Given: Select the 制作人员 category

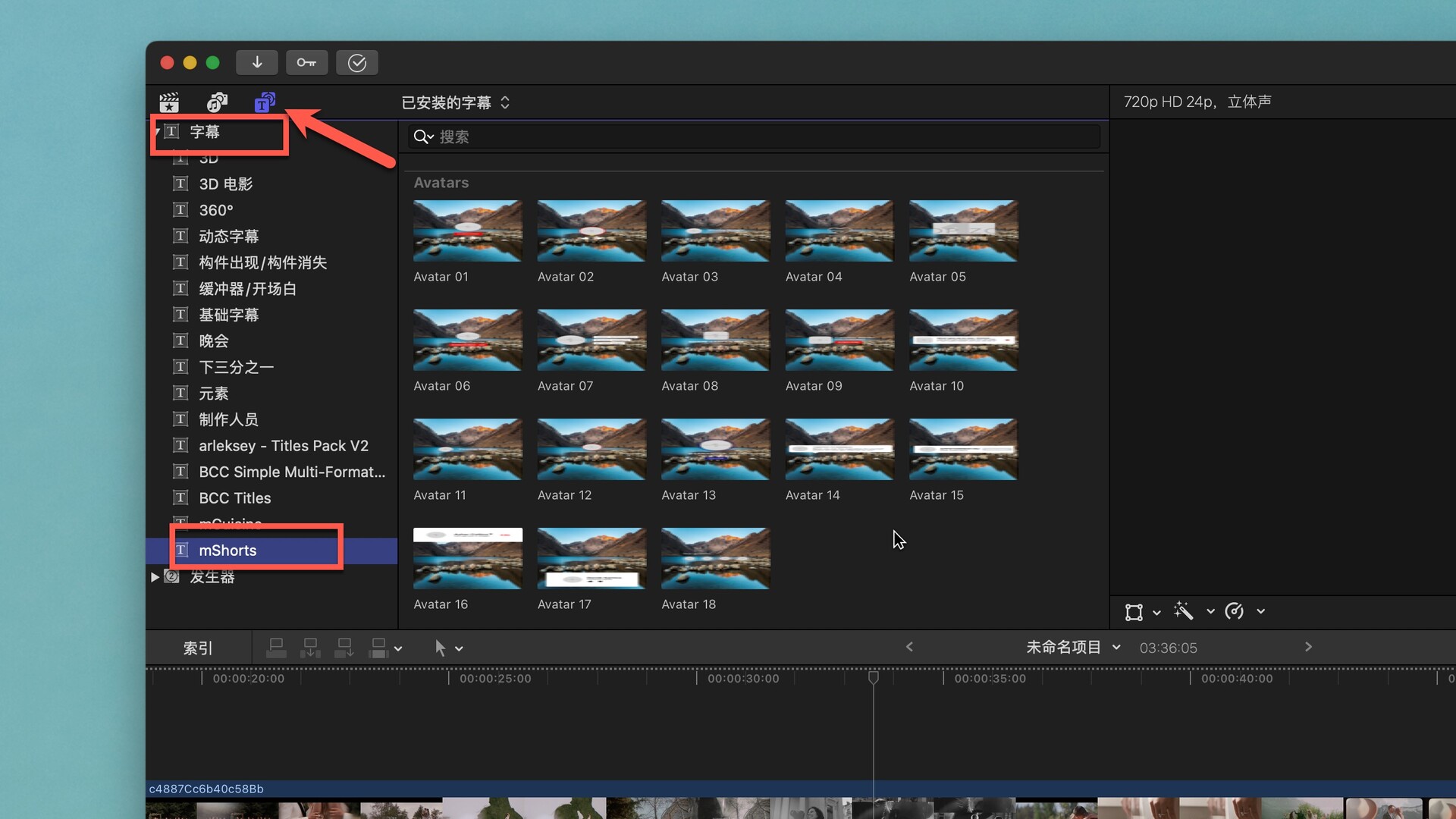Looking at the screenshot, I should (x=273, y=419).
